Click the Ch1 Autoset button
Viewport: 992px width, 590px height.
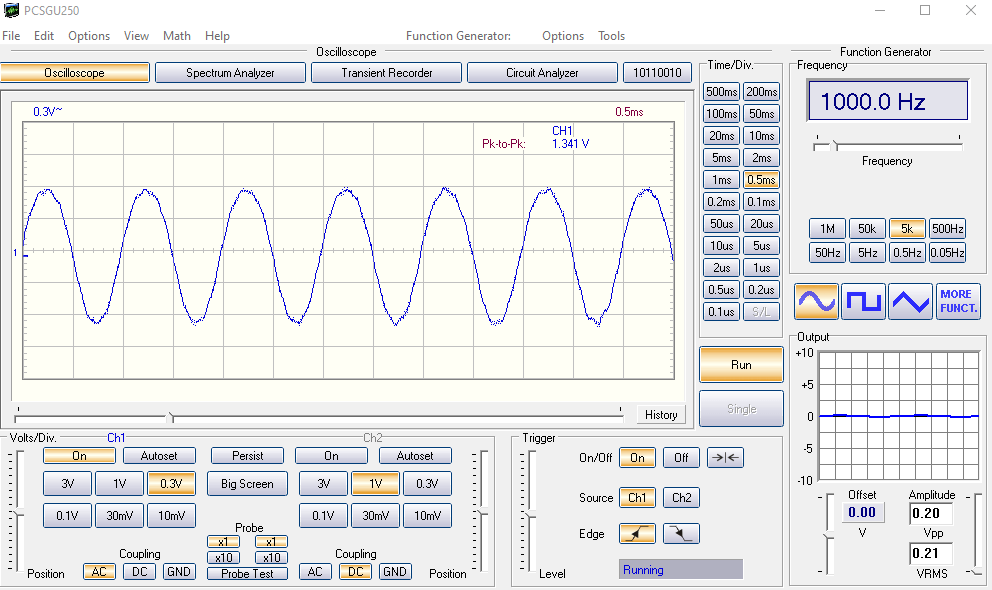pos(159,456)
